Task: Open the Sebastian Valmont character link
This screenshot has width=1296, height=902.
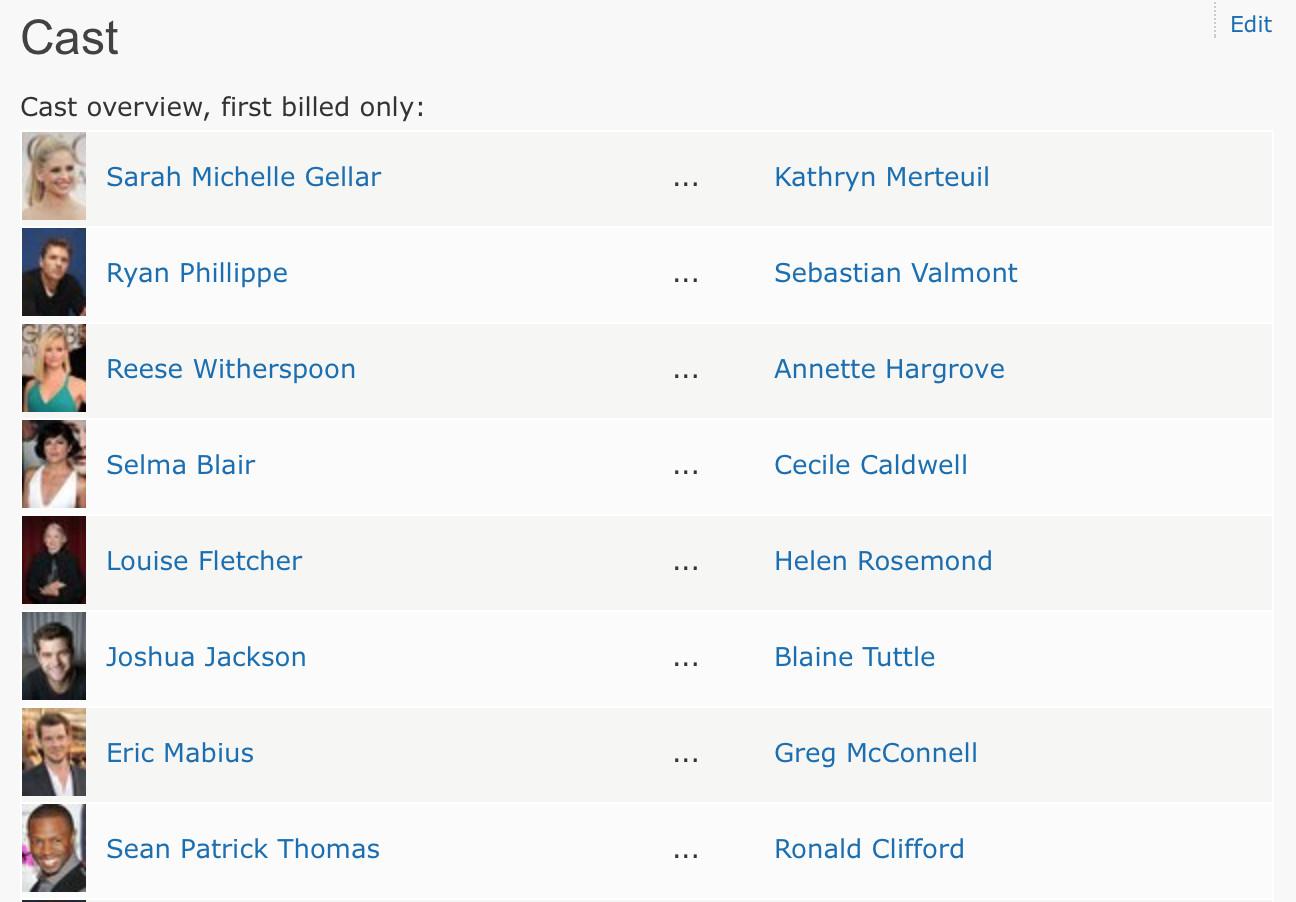Action: point(895,273)
